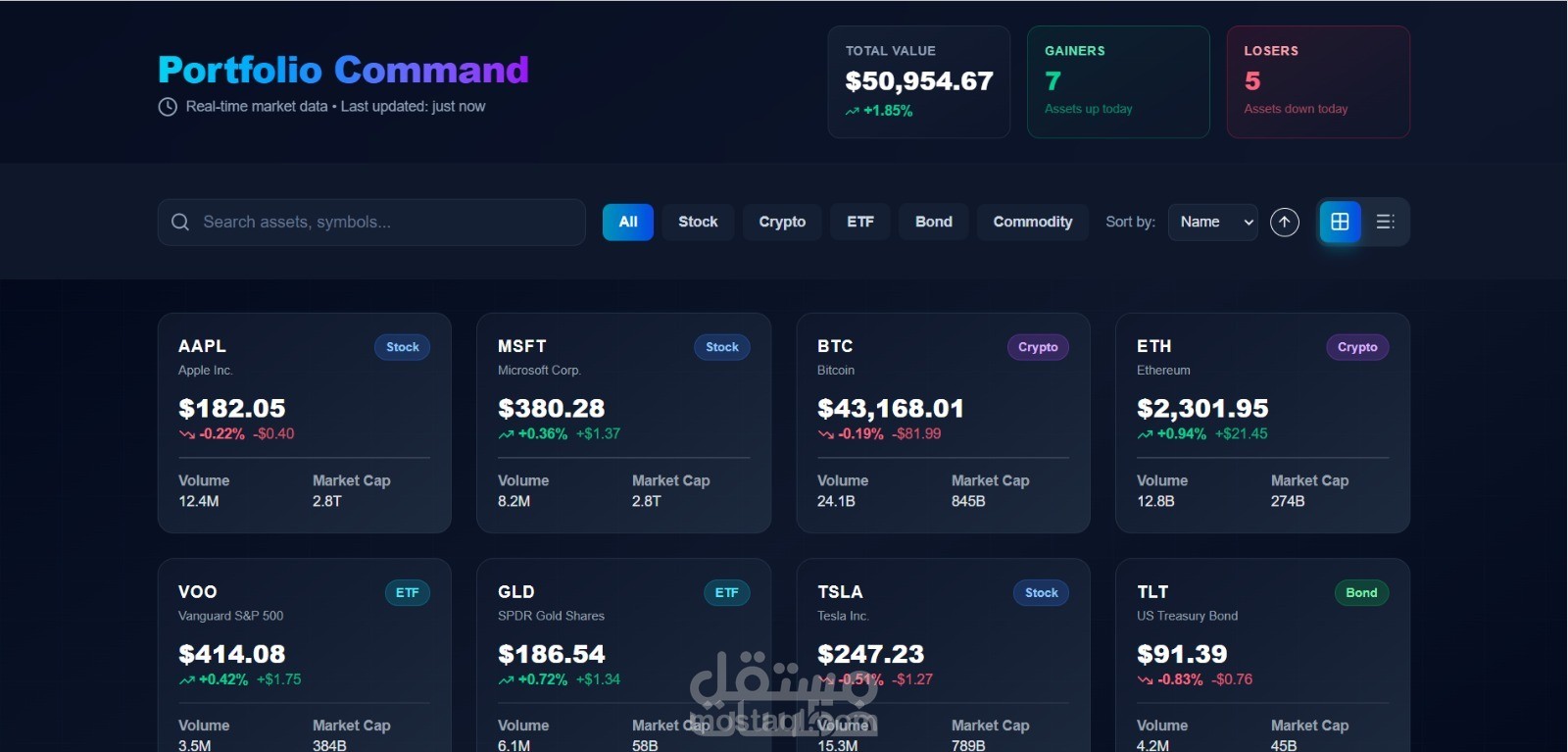Viewport: 1568px width, 752px height.
Task: Click the Sort by label
Action: coord(1130,222)
